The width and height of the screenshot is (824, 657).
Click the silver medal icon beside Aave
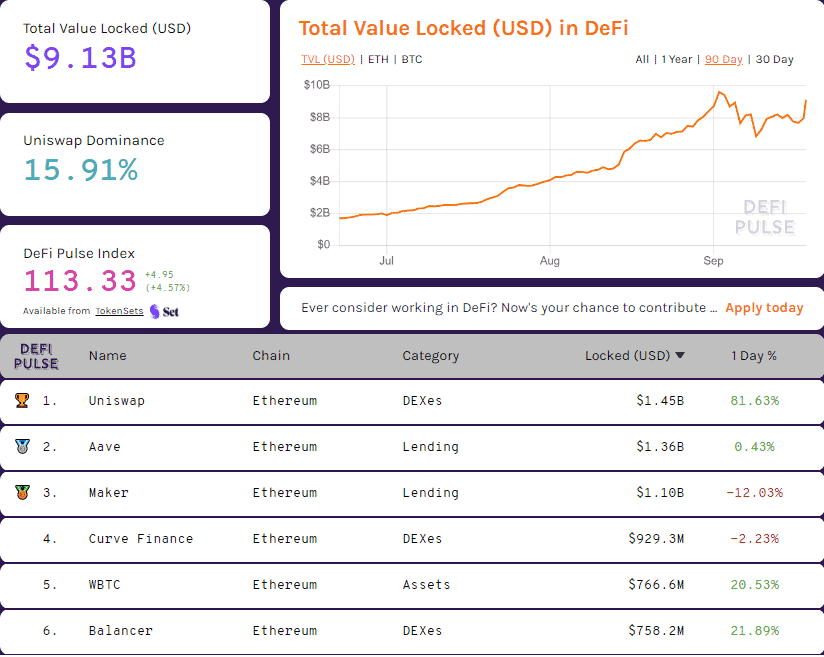coord(22,447)
